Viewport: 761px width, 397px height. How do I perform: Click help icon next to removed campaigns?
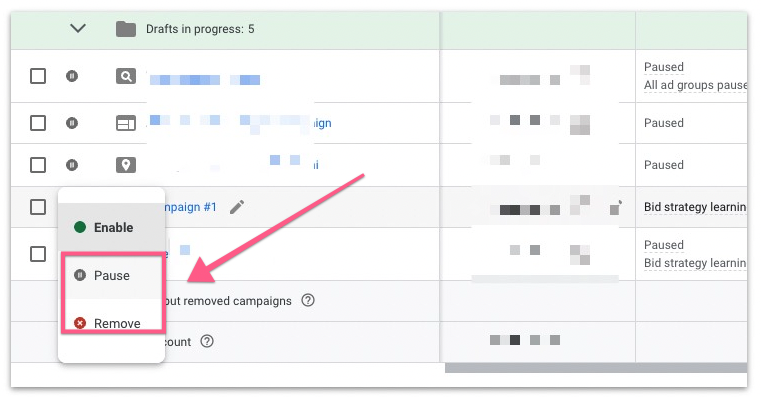308,300
